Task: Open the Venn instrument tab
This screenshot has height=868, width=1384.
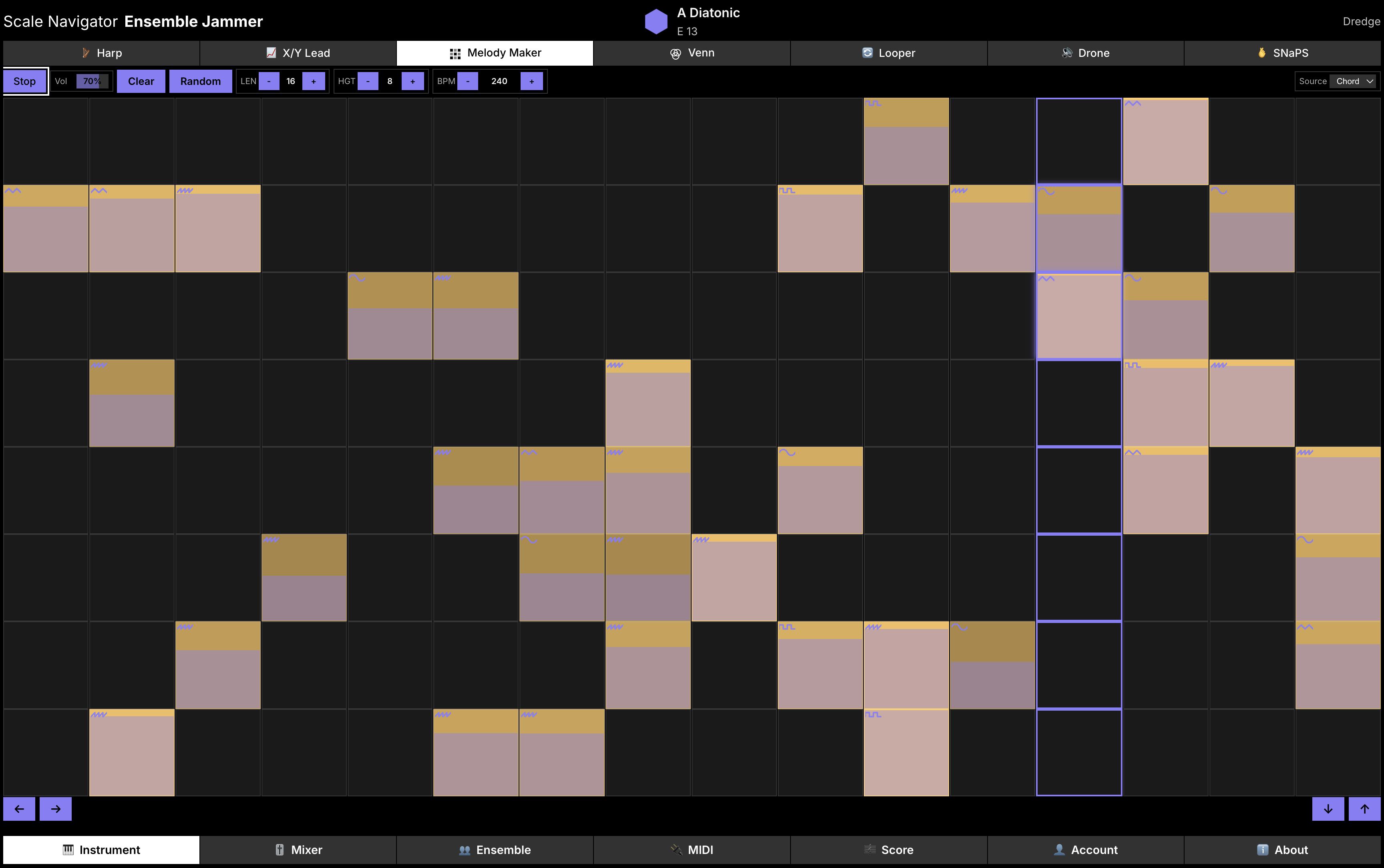Action: [x=692, y=53]
